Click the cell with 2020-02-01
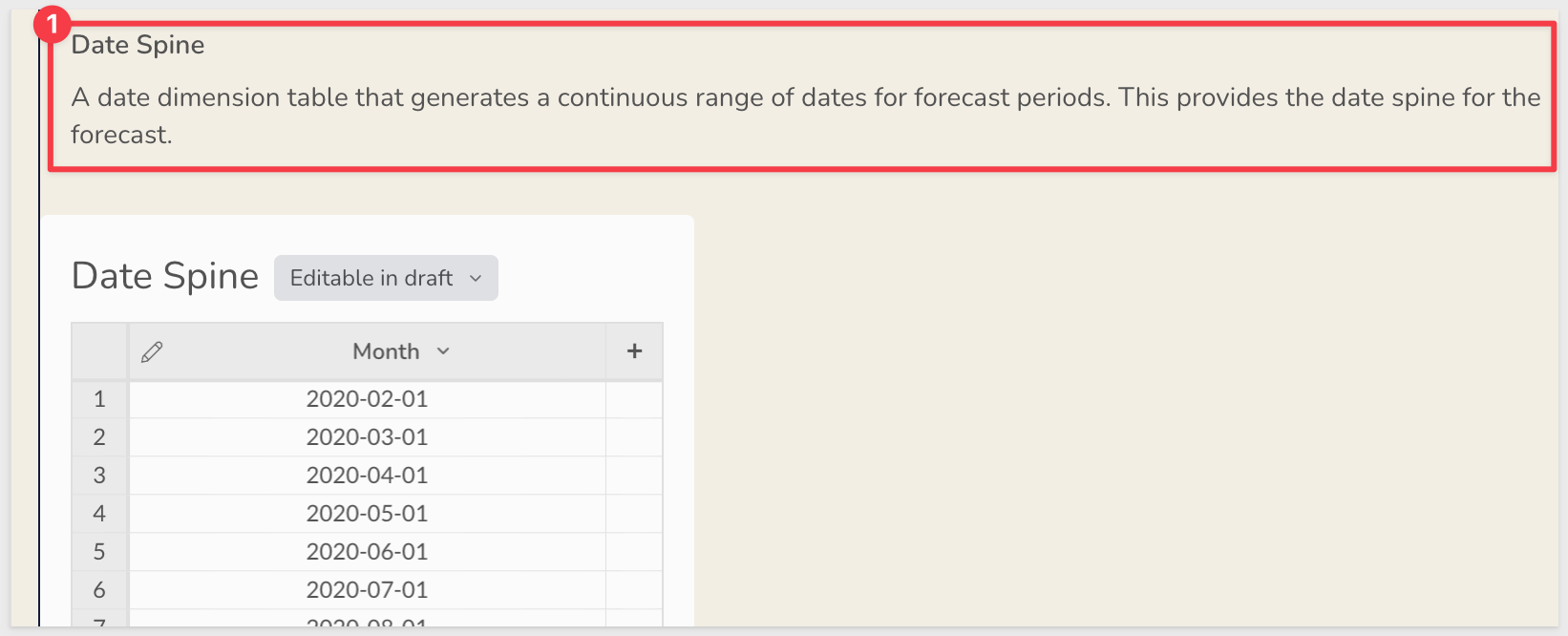Image resolution: width=1568 pixels, height=636 pixels. [x=368, y=399]
